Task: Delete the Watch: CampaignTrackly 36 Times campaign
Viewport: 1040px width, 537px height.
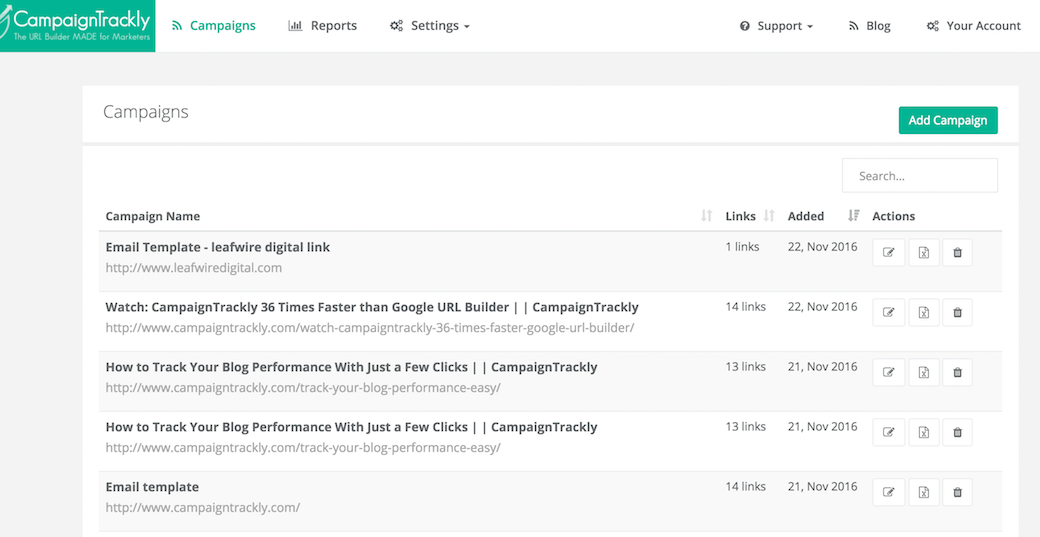Action: pyautogui.click(x=957, y=313)
